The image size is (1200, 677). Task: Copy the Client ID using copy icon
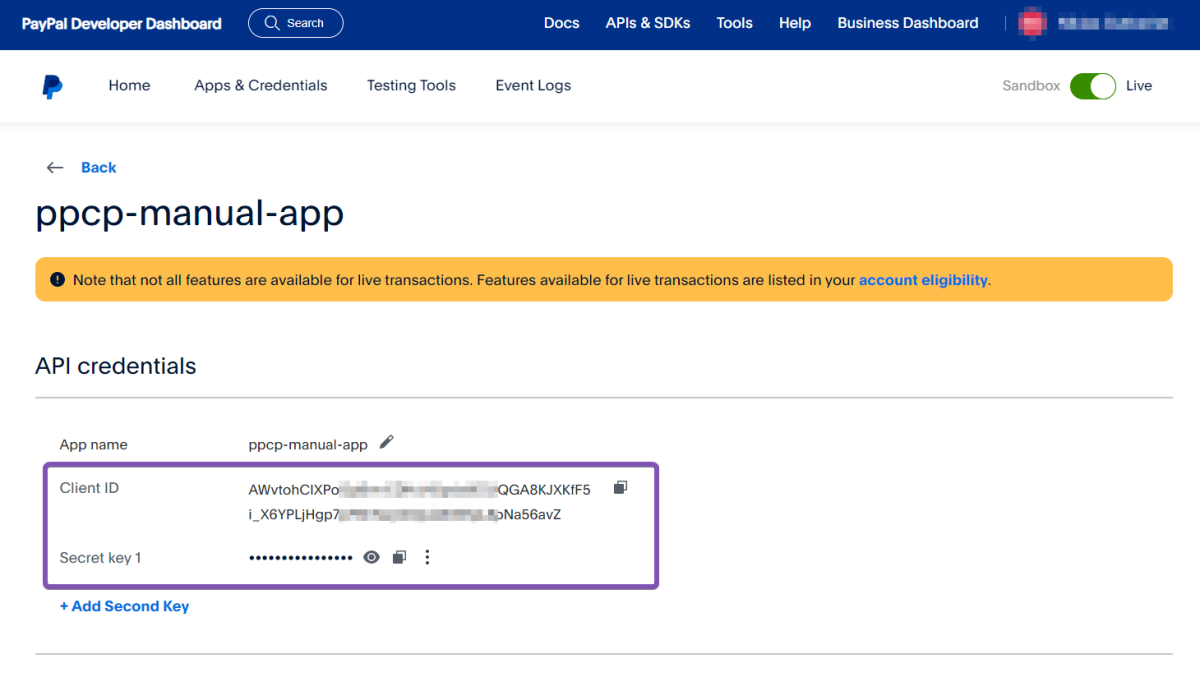click(620, 488)
